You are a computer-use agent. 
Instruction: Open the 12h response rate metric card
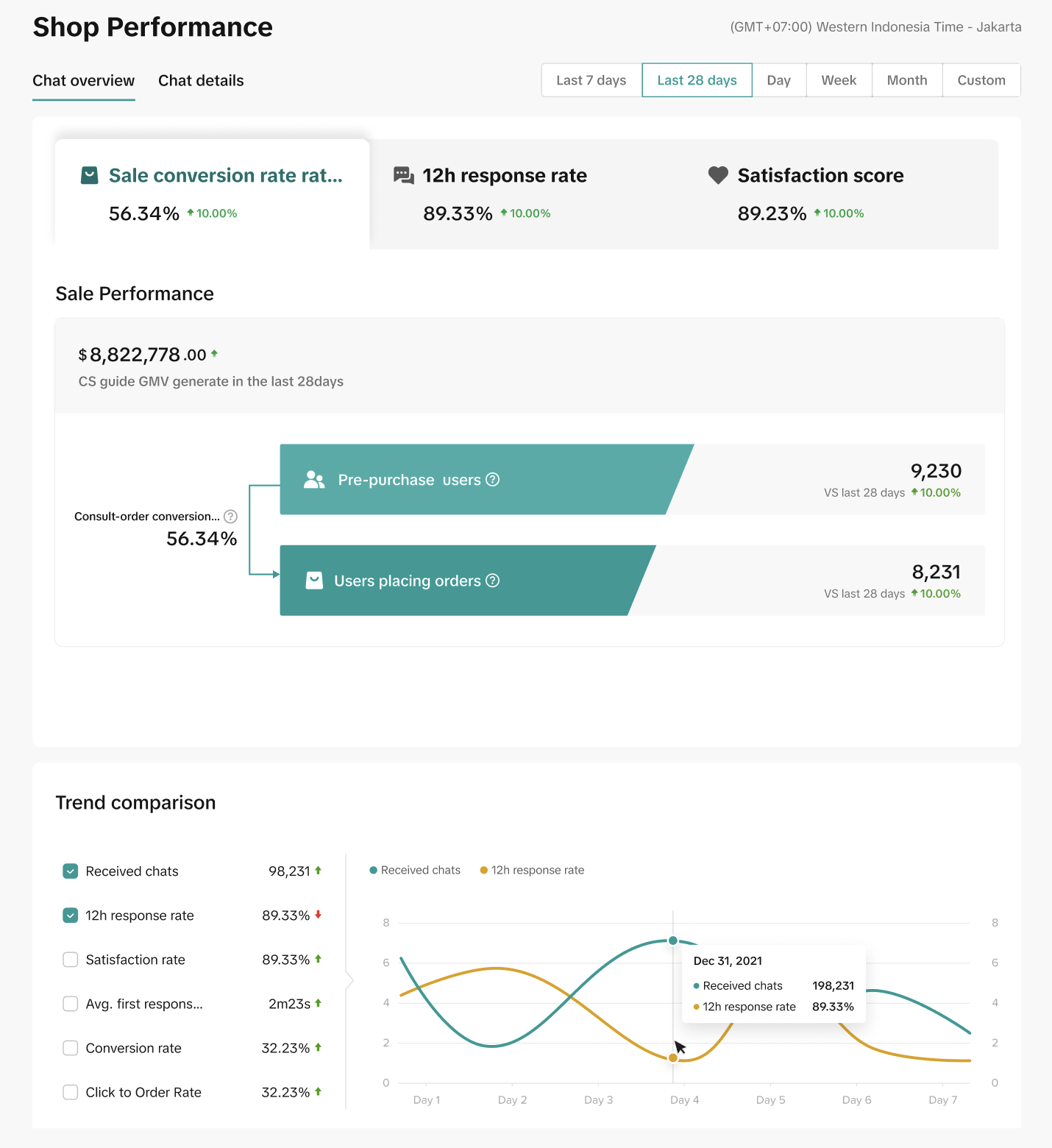[x=527, y=194]
